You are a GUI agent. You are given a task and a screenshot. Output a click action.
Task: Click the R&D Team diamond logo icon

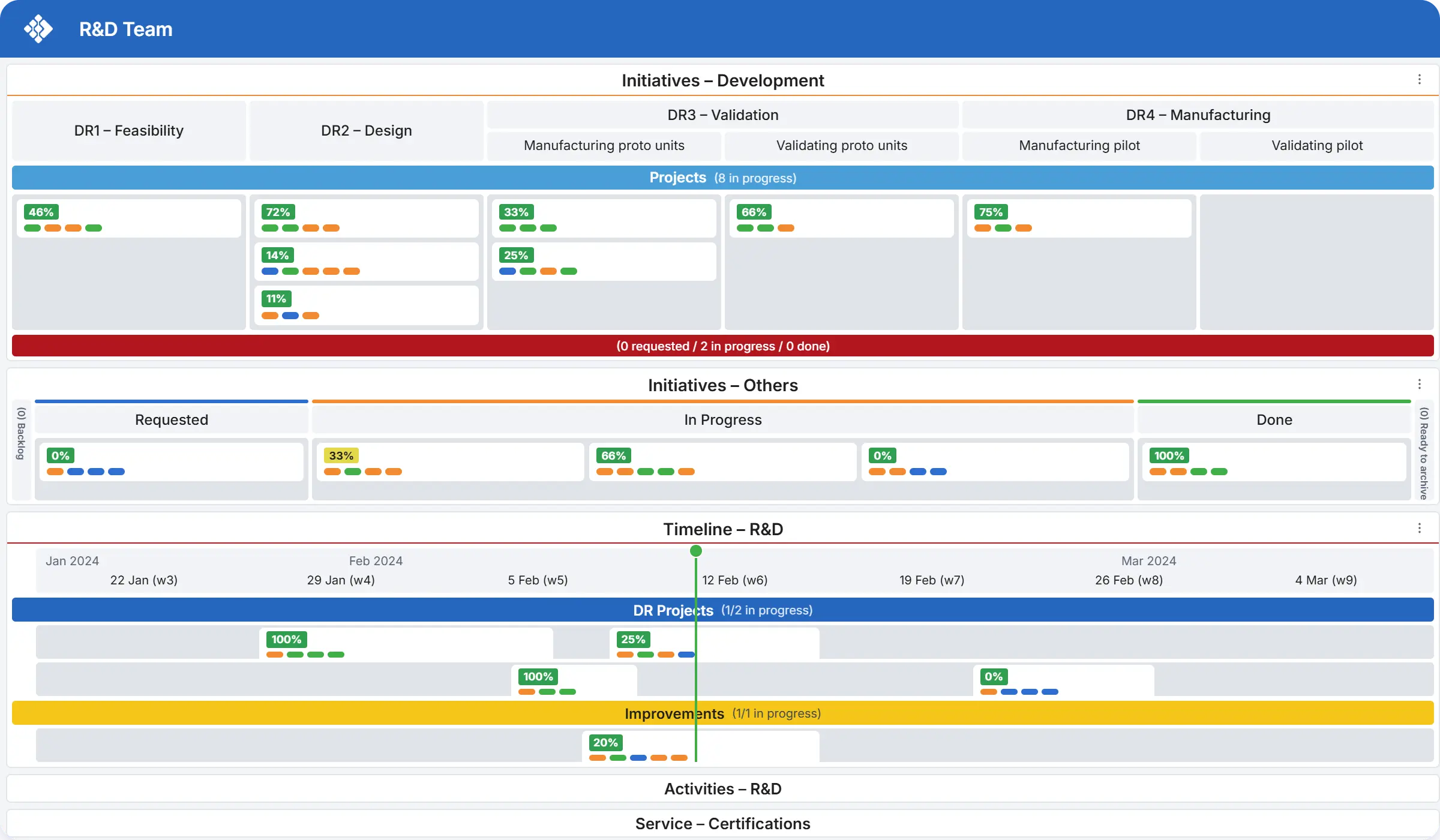tap(38, 29)
